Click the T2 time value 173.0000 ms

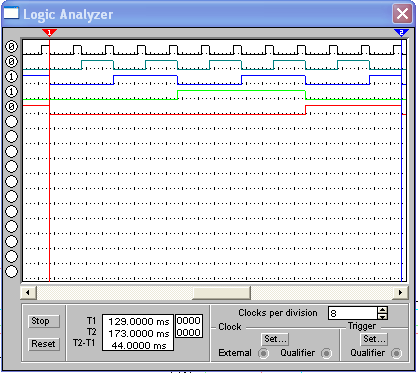(138, 334)
